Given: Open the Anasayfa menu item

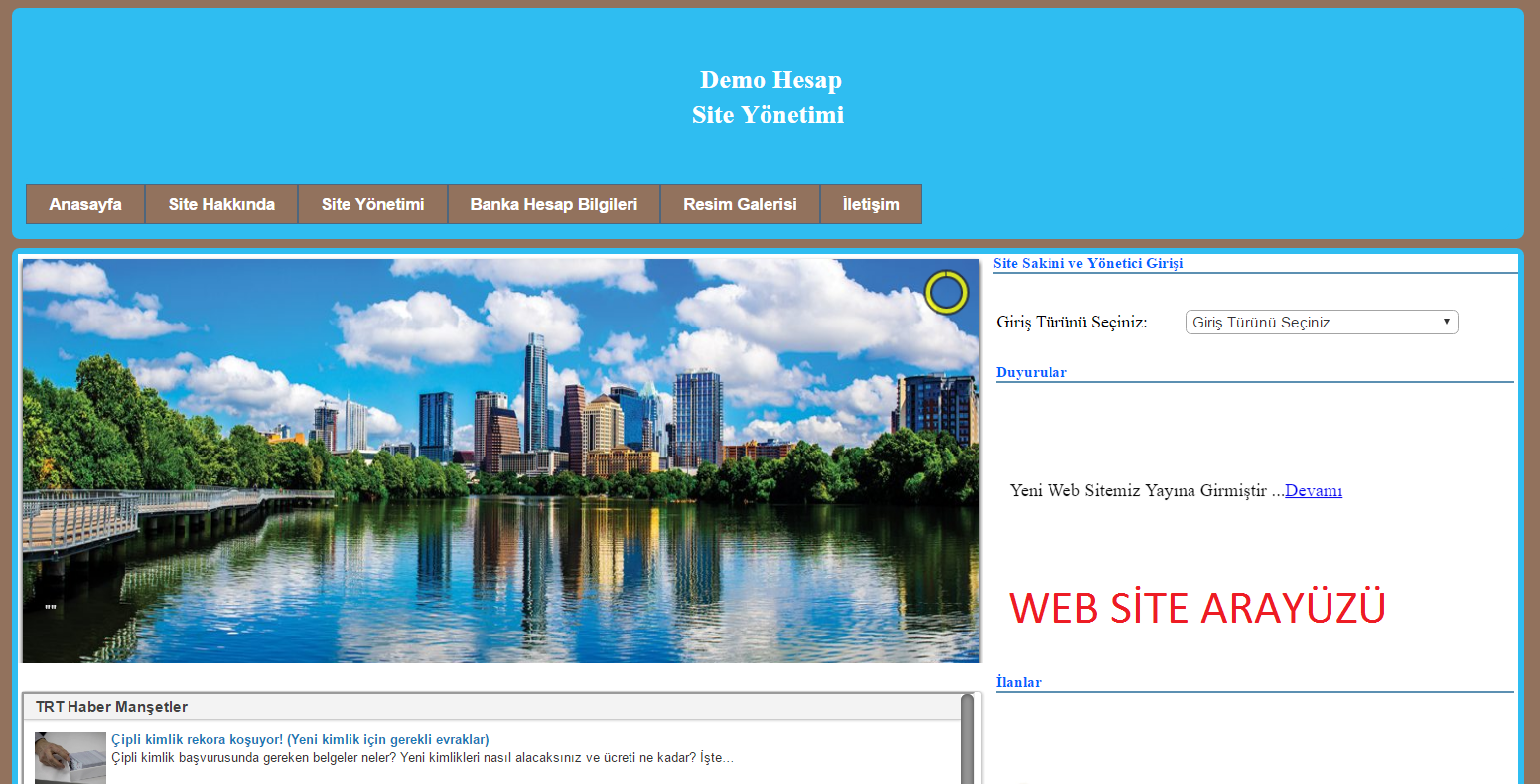Looking at the screenshot, I should (85, 204).
